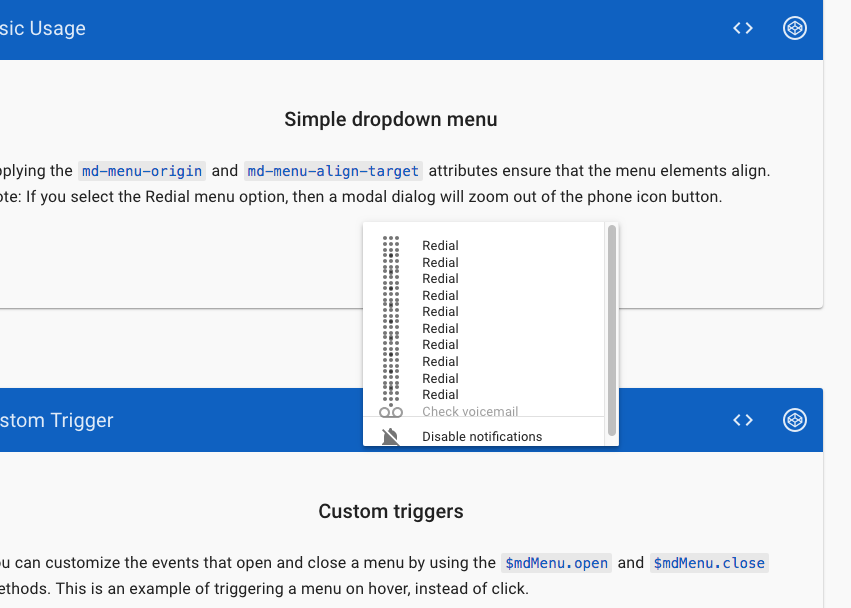Select the first Redial menu option

440,245
